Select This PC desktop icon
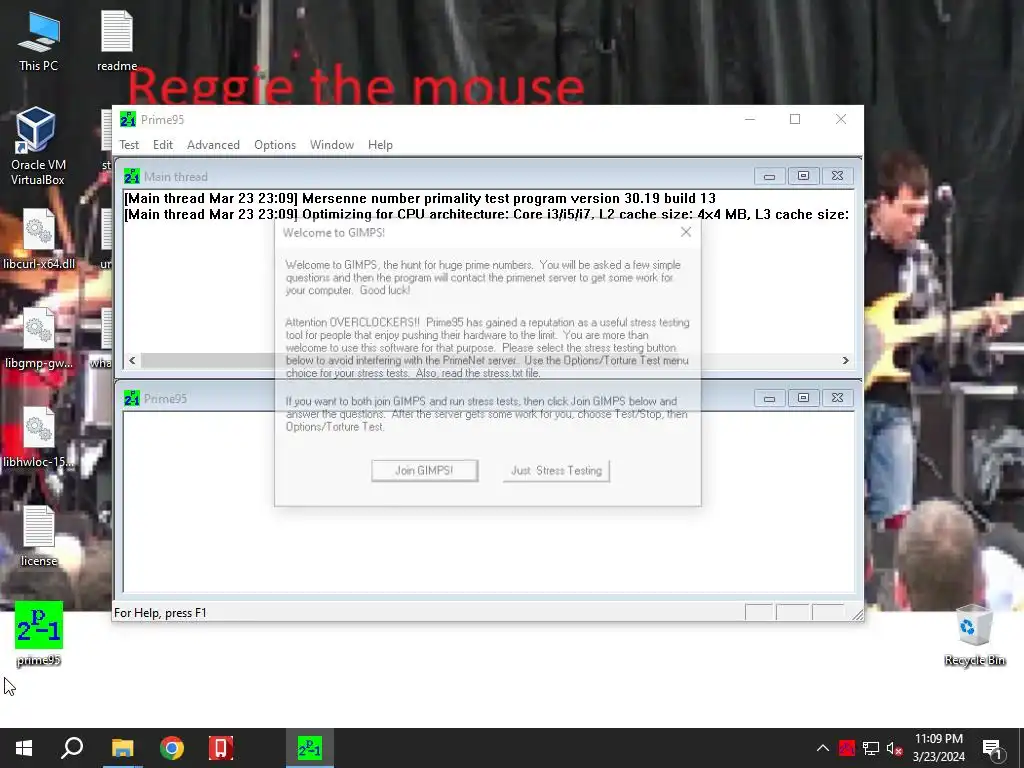The image size is (1024, 768). tap(39, 42)
